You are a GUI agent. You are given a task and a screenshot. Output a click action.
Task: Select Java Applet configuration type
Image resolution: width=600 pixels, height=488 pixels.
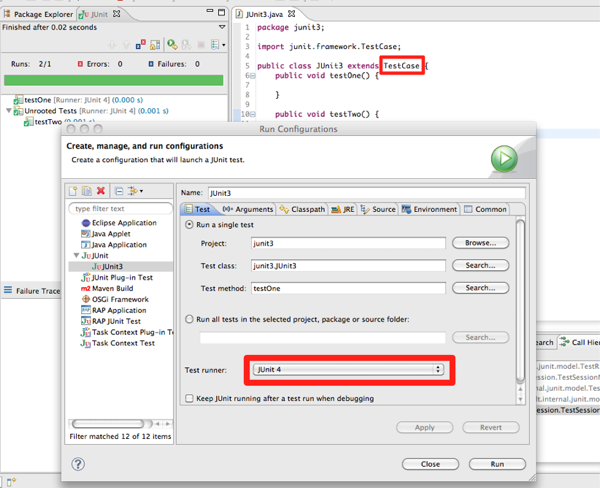tap(106, 233)
